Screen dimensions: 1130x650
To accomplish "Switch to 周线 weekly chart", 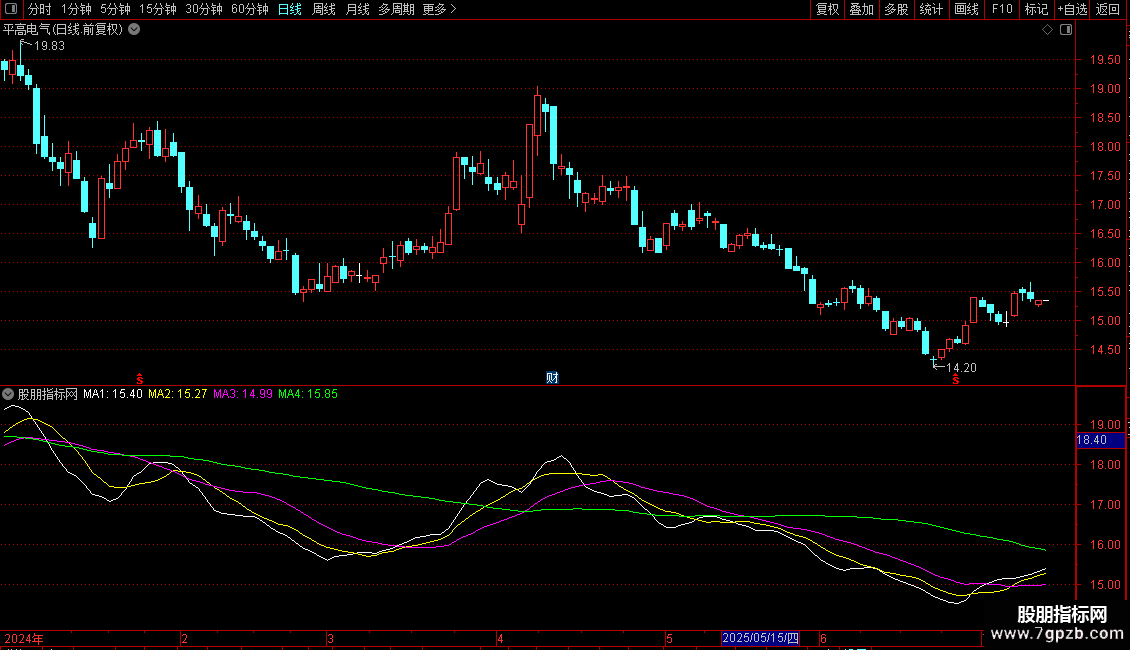I will click(x=324, y=9).
